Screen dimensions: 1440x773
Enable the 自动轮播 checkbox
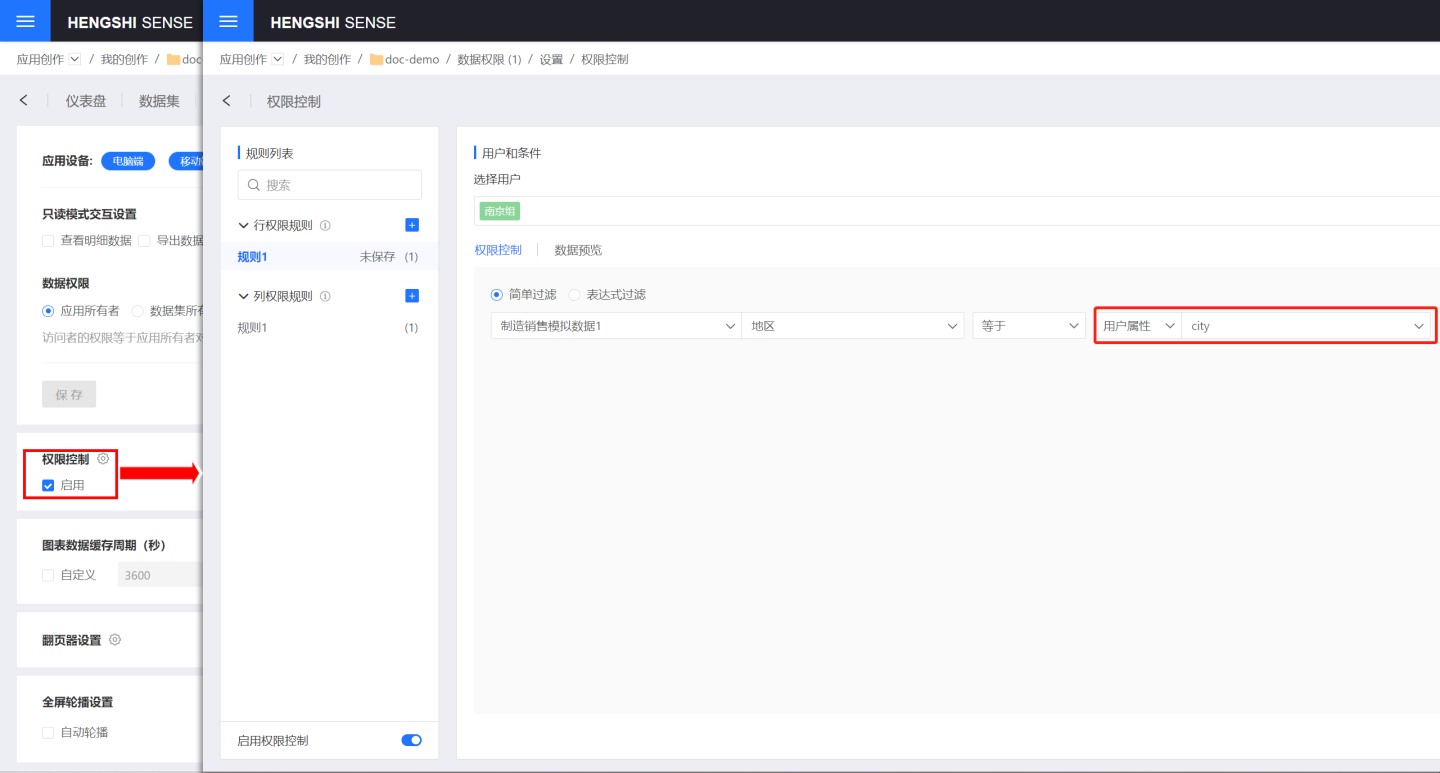point(48,733)
